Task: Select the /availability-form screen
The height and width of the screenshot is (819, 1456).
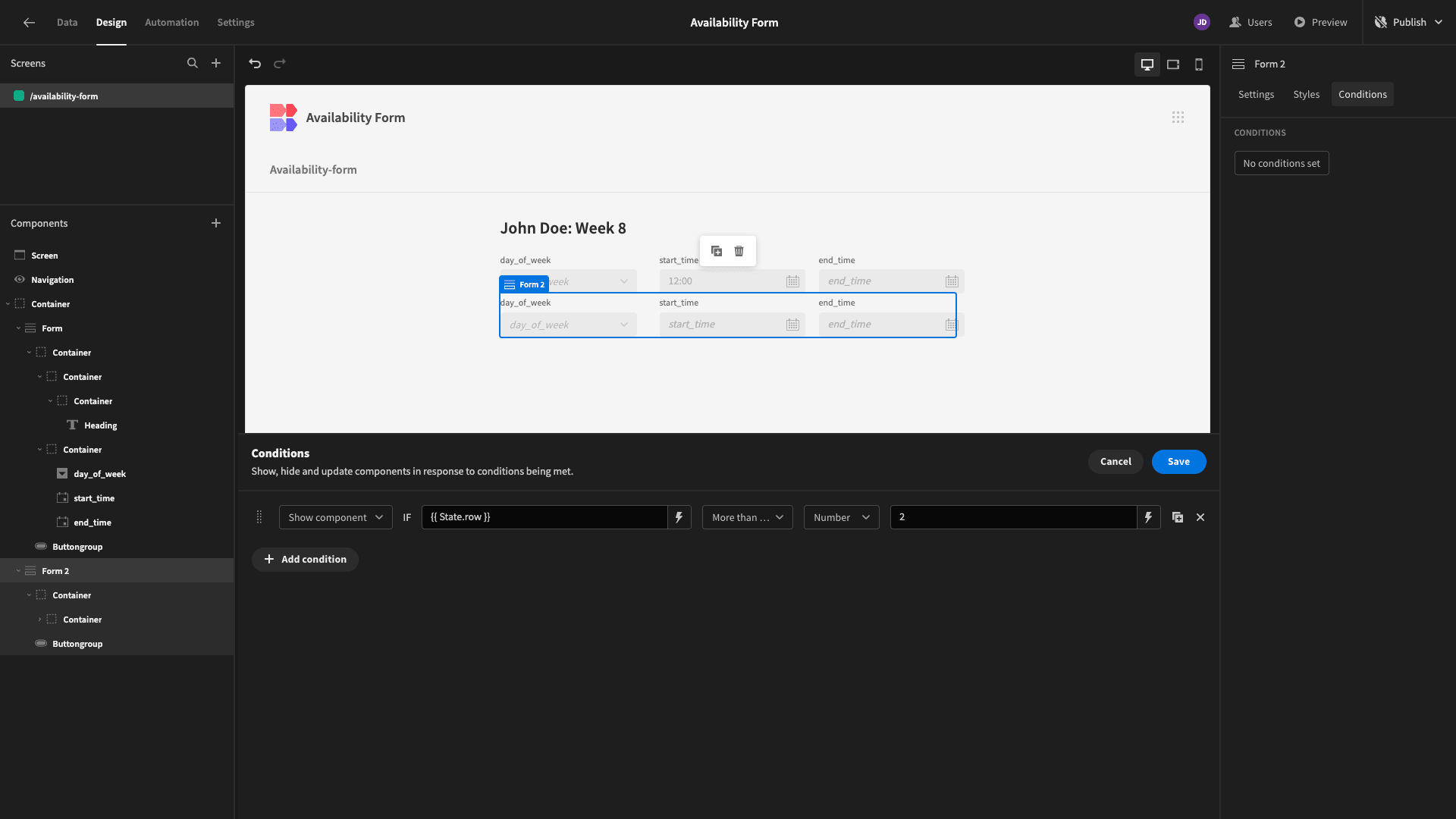Action: pyautogui.click(x=117, y=96)
